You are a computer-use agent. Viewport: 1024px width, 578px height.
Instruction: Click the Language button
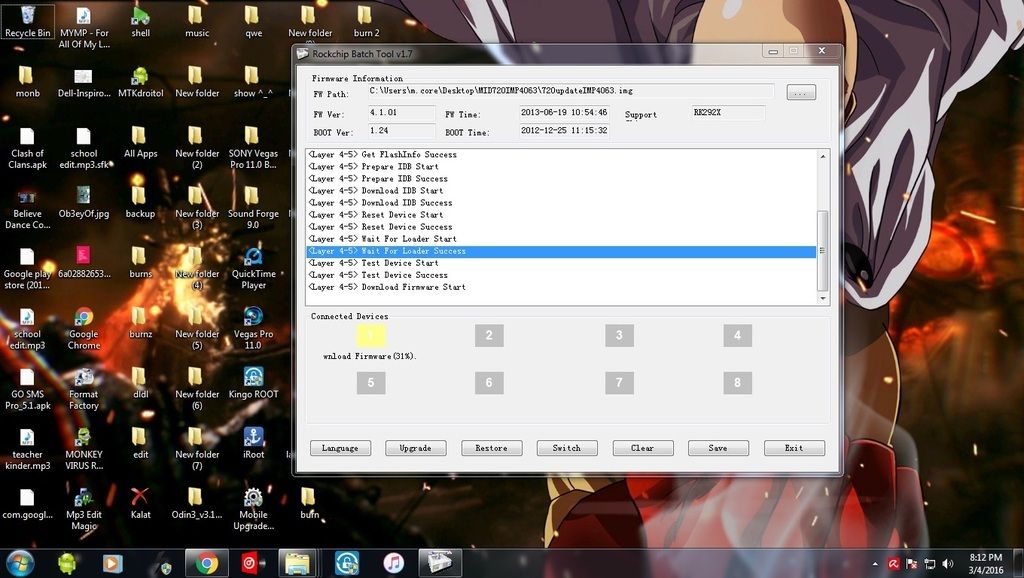(340, 448)
